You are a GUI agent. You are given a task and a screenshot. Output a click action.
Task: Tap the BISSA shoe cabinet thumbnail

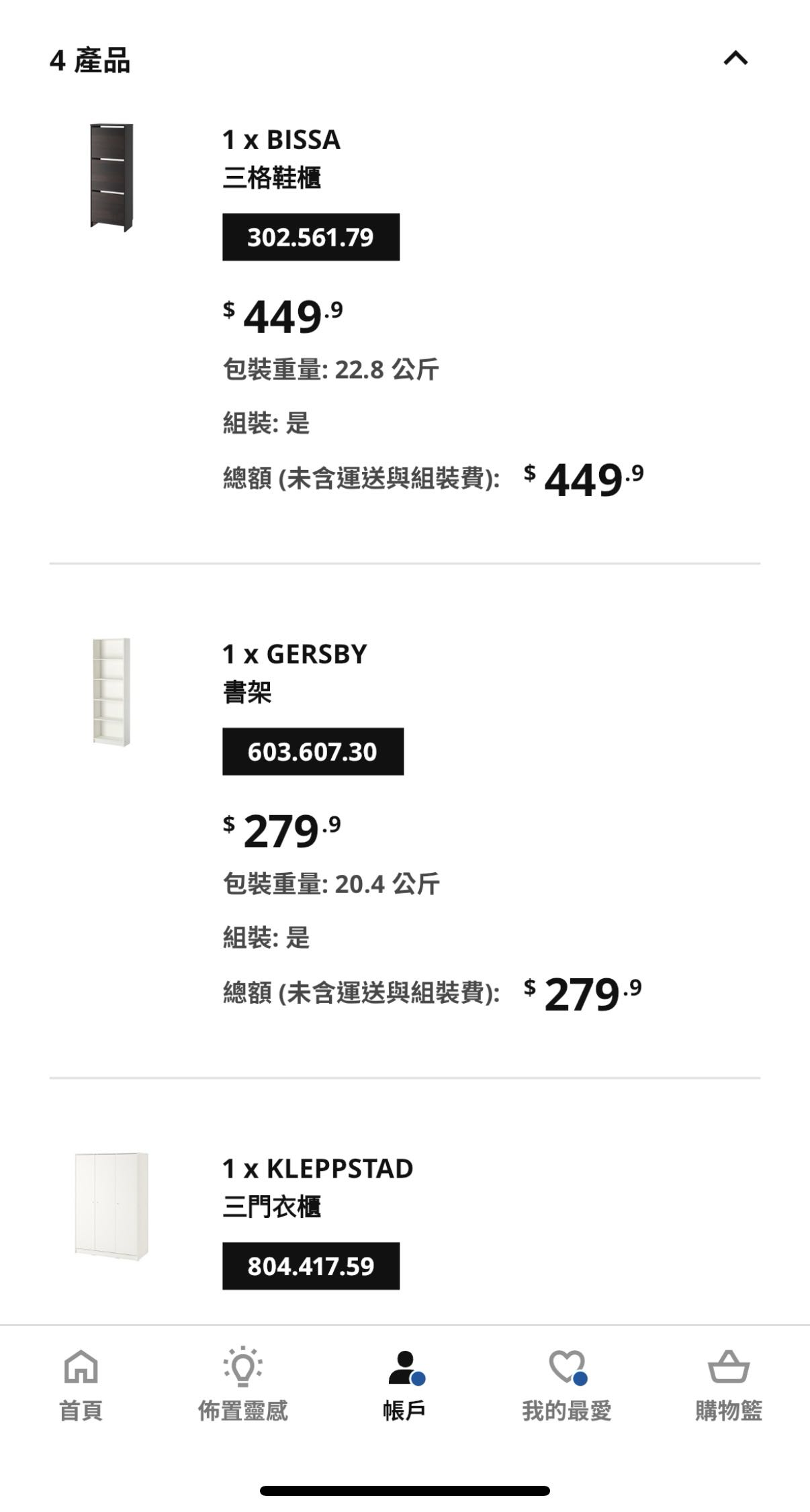pyautogui.click(x=111, y=177)
